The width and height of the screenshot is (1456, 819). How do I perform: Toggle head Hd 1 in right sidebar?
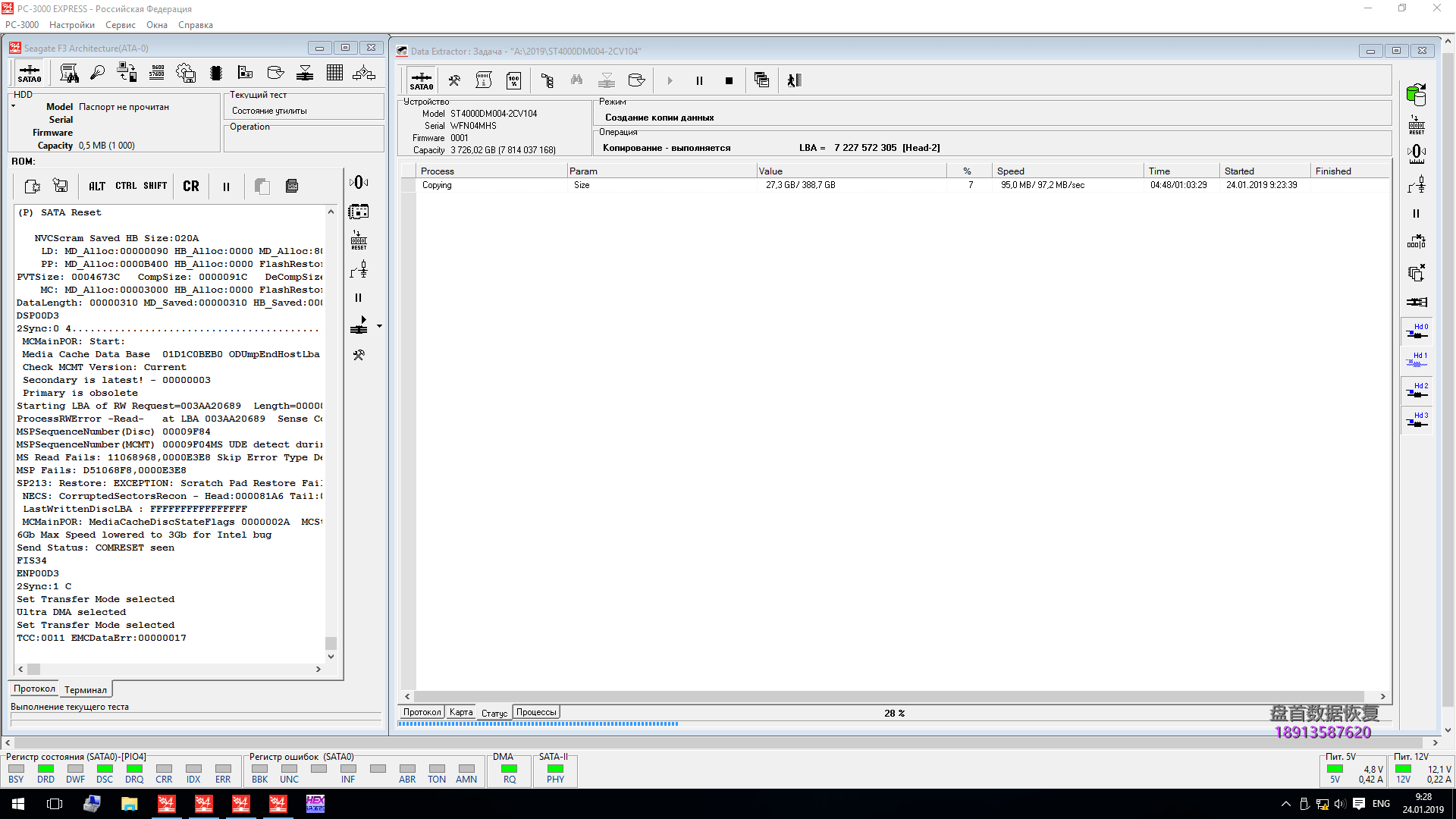click(x=1416, y=359)
